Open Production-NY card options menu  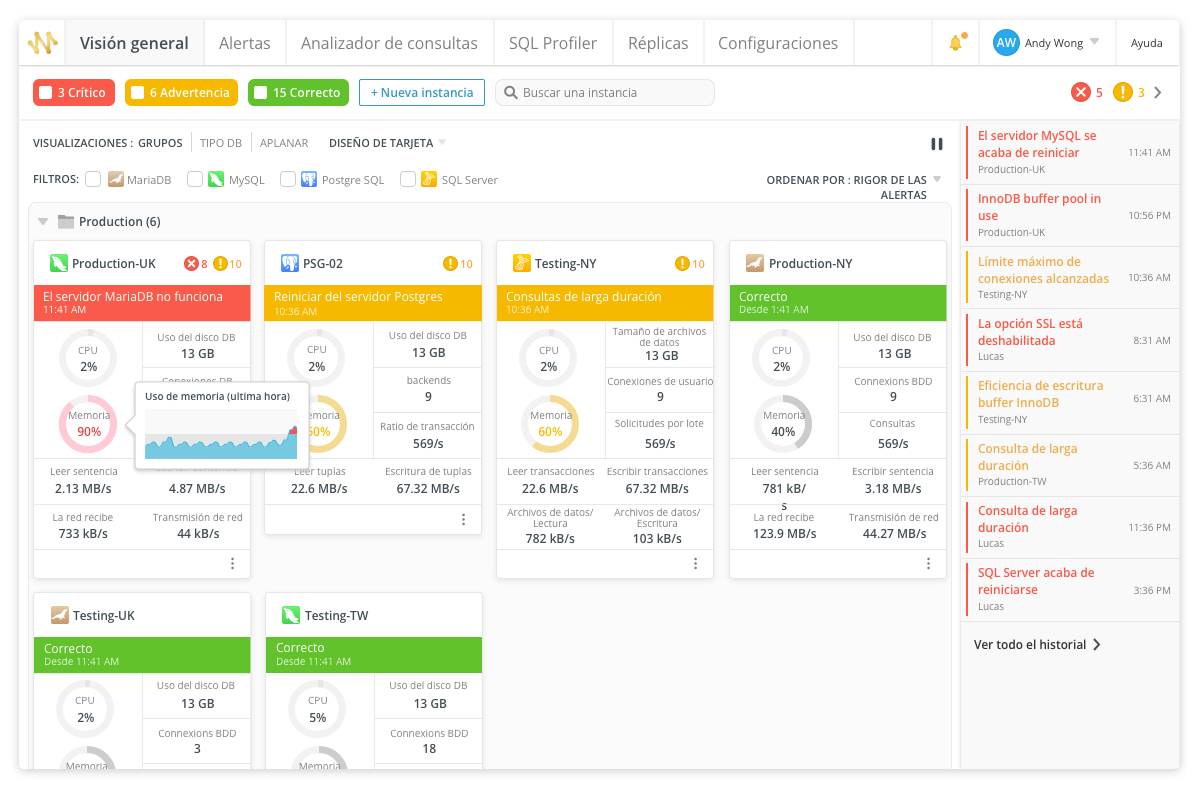tap(928, 564)
